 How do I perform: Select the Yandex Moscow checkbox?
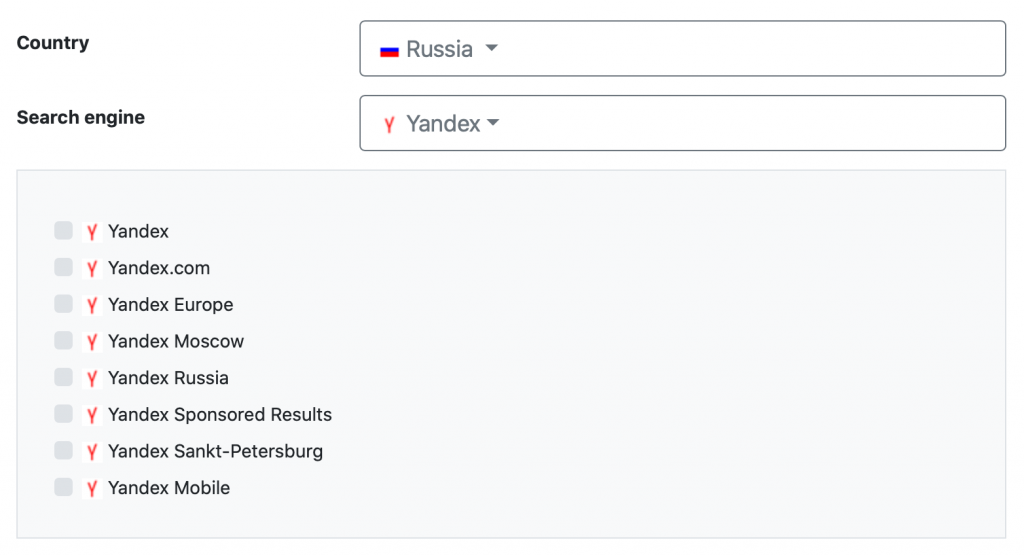63,340
